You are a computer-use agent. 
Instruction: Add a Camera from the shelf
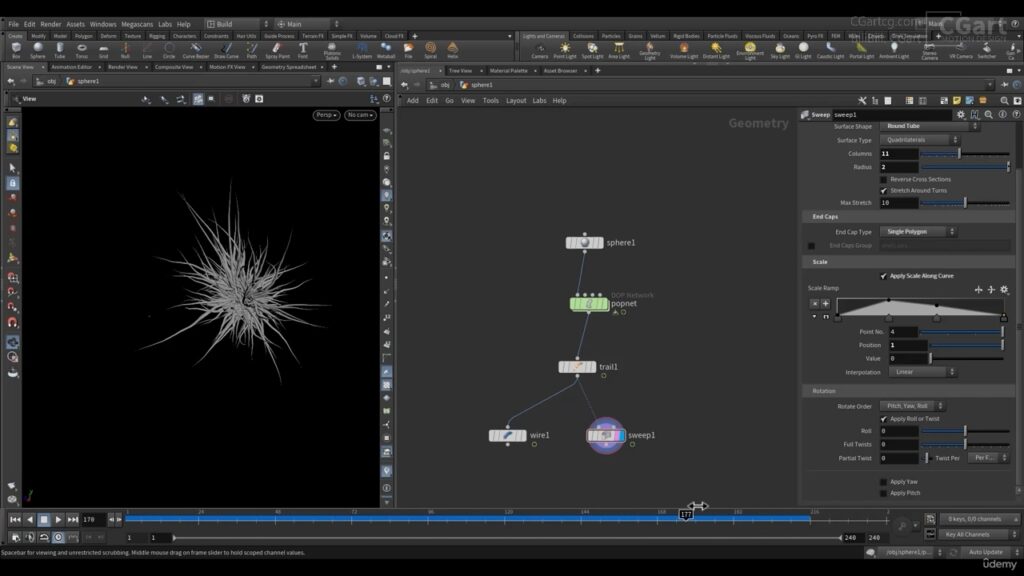point(539,51)
